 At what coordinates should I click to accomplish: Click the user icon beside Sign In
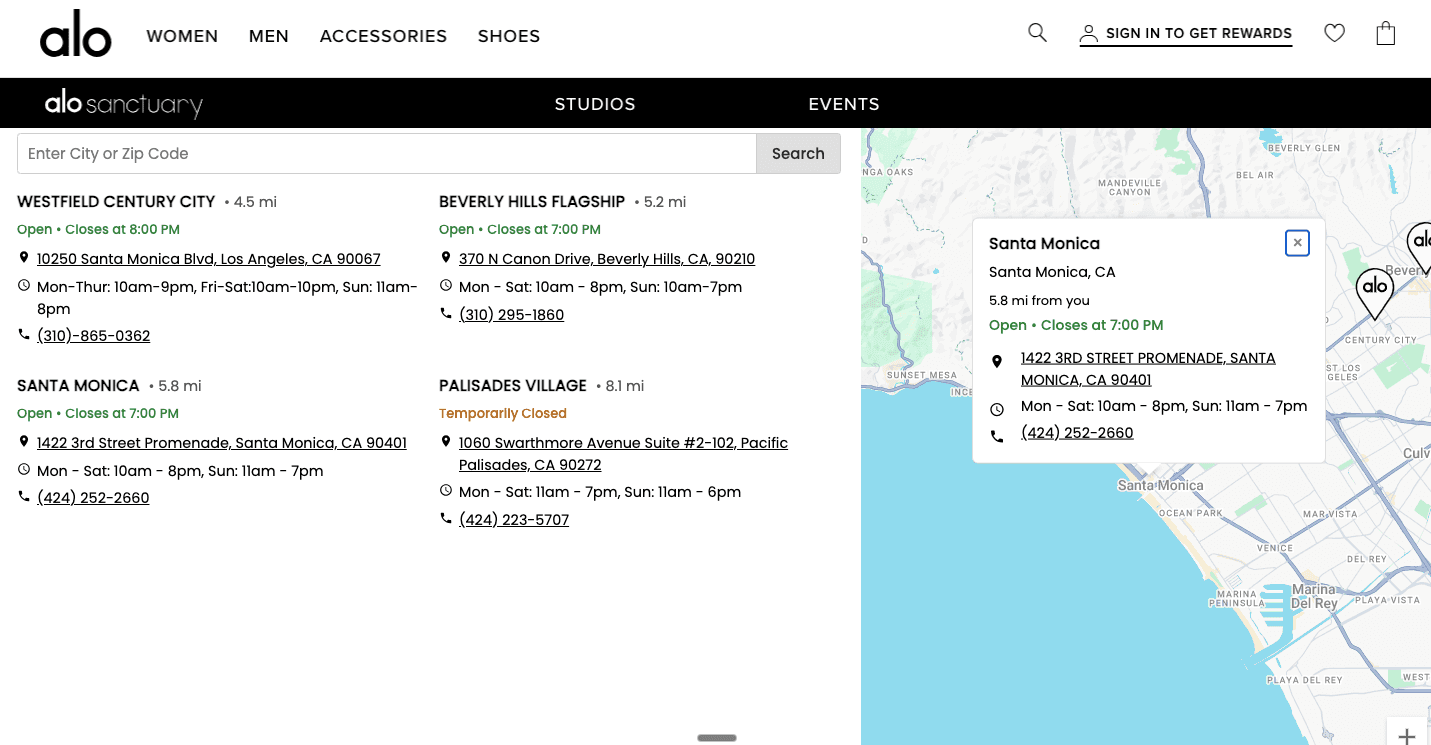pos(1089,34)
